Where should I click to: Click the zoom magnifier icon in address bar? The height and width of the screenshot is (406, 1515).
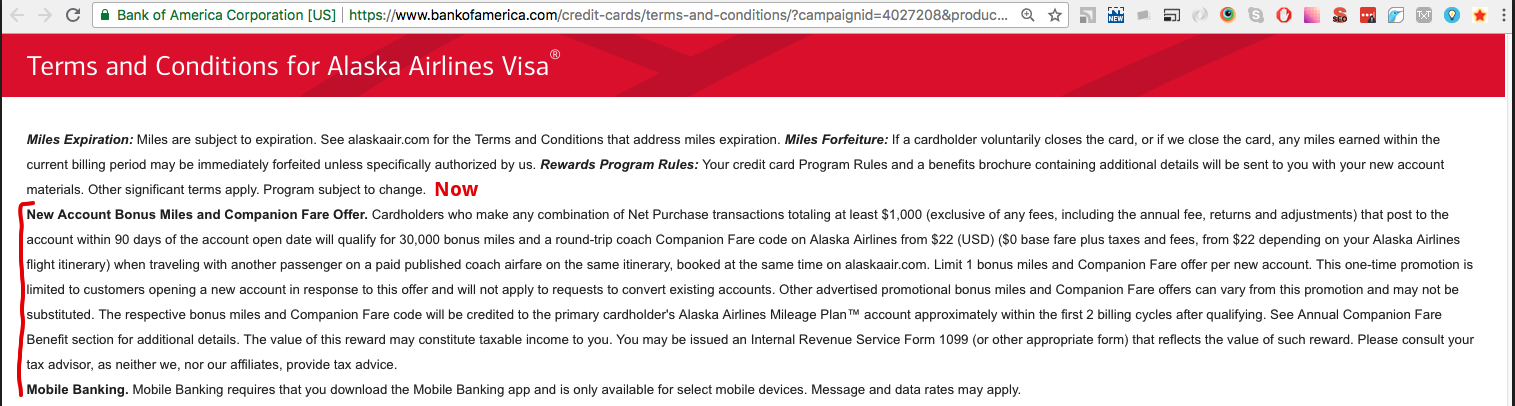[1028, 15]
